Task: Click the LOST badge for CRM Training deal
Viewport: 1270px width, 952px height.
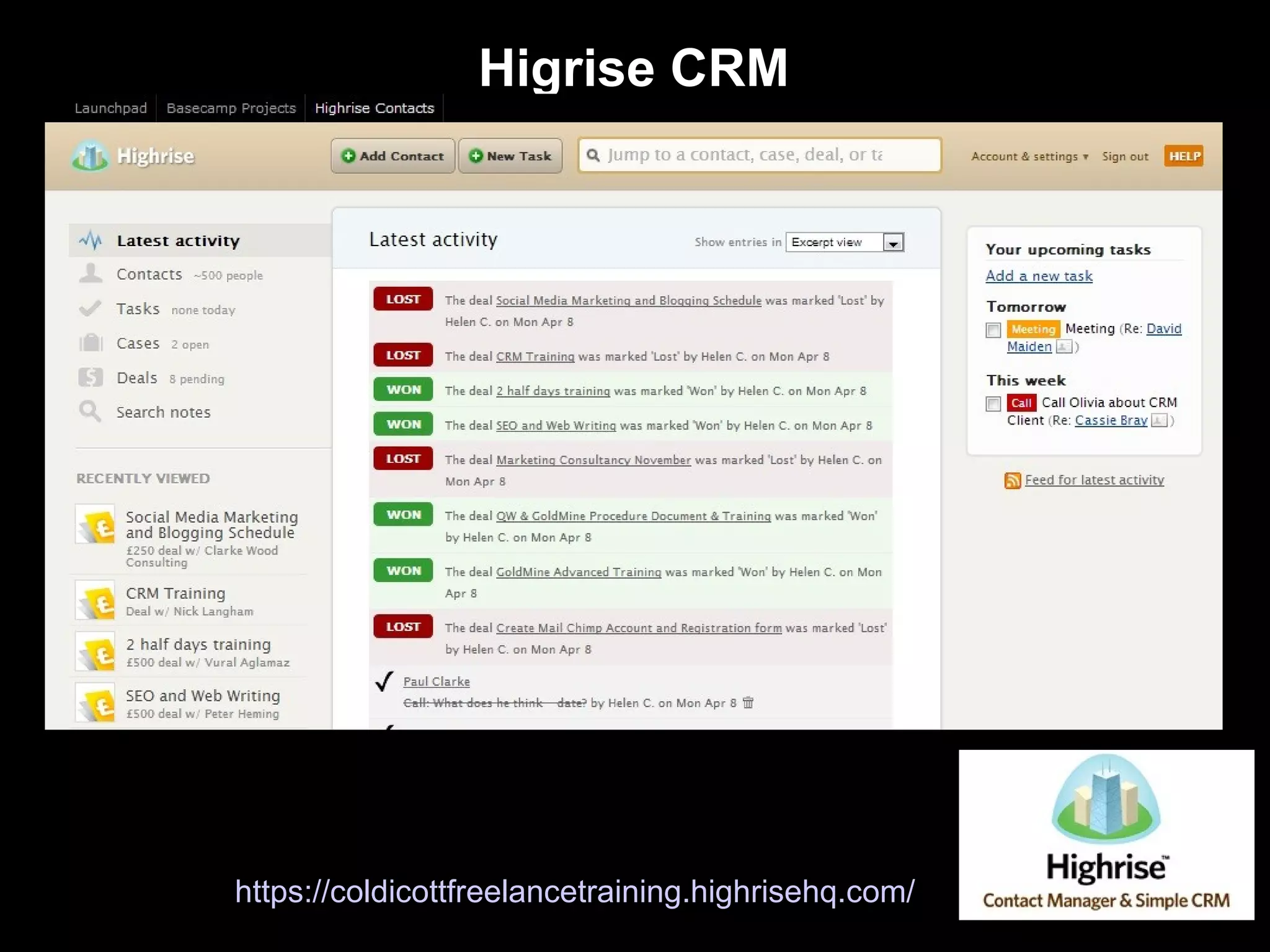Action: (x=403, y=355)
